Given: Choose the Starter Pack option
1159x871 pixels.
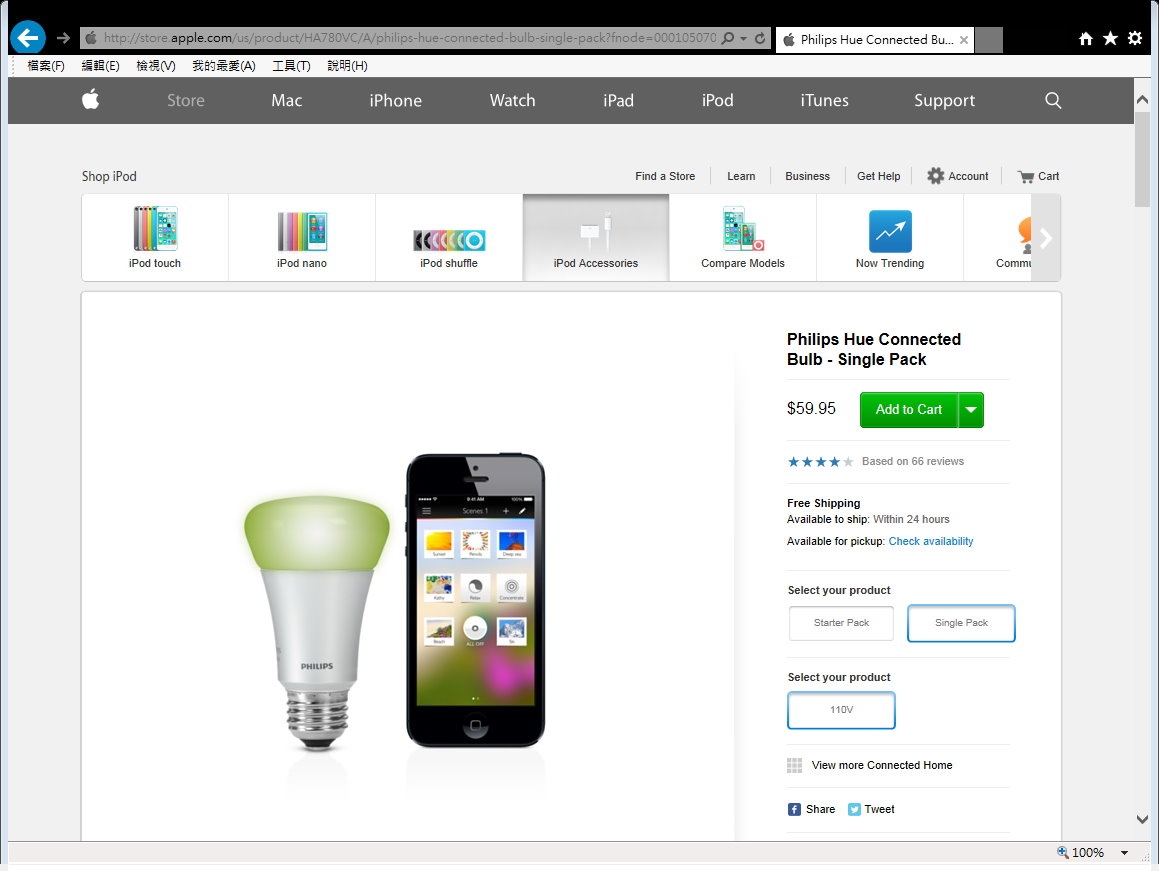Looking at the screenshot, I should [841, 623].
